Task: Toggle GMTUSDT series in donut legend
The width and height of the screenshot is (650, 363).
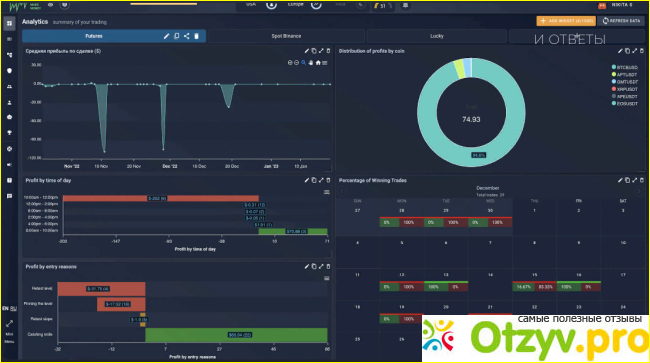Action: 624,82
